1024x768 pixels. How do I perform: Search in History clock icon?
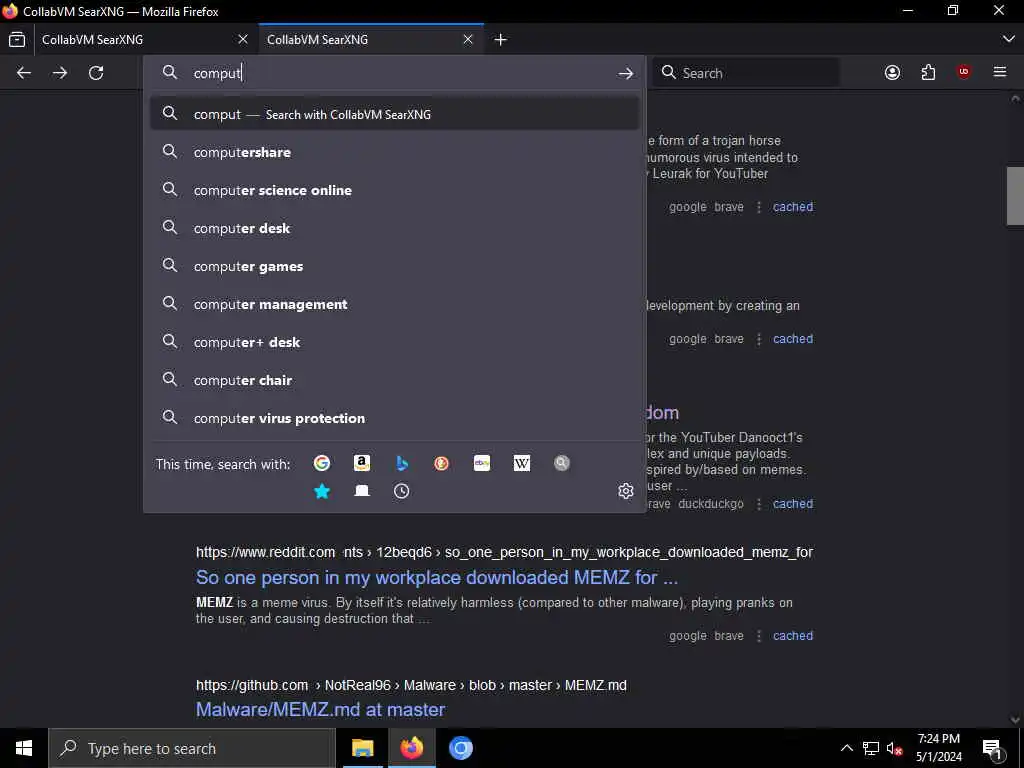pyautogui.click(x=402, y=491)
